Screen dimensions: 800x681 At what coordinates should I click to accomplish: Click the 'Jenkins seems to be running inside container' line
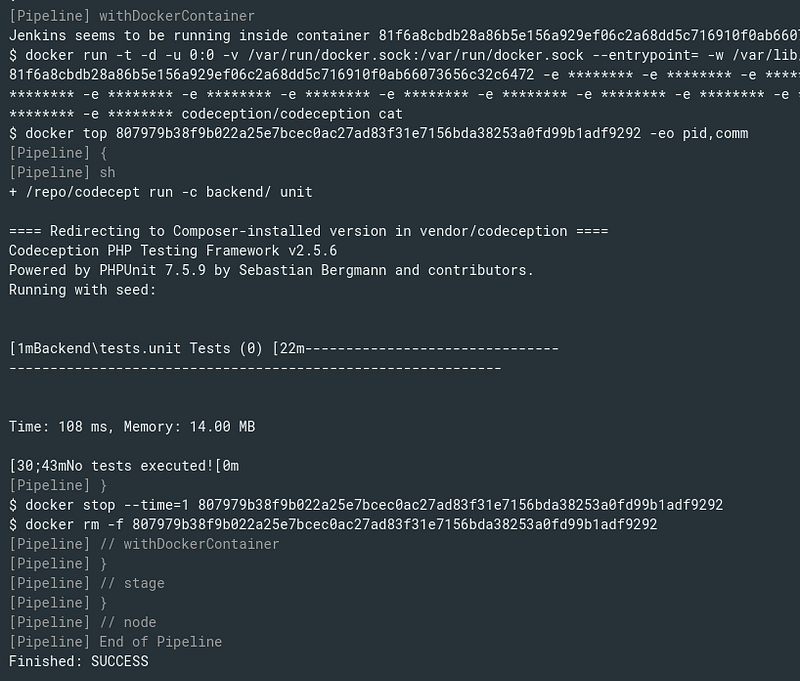(404, 35)
